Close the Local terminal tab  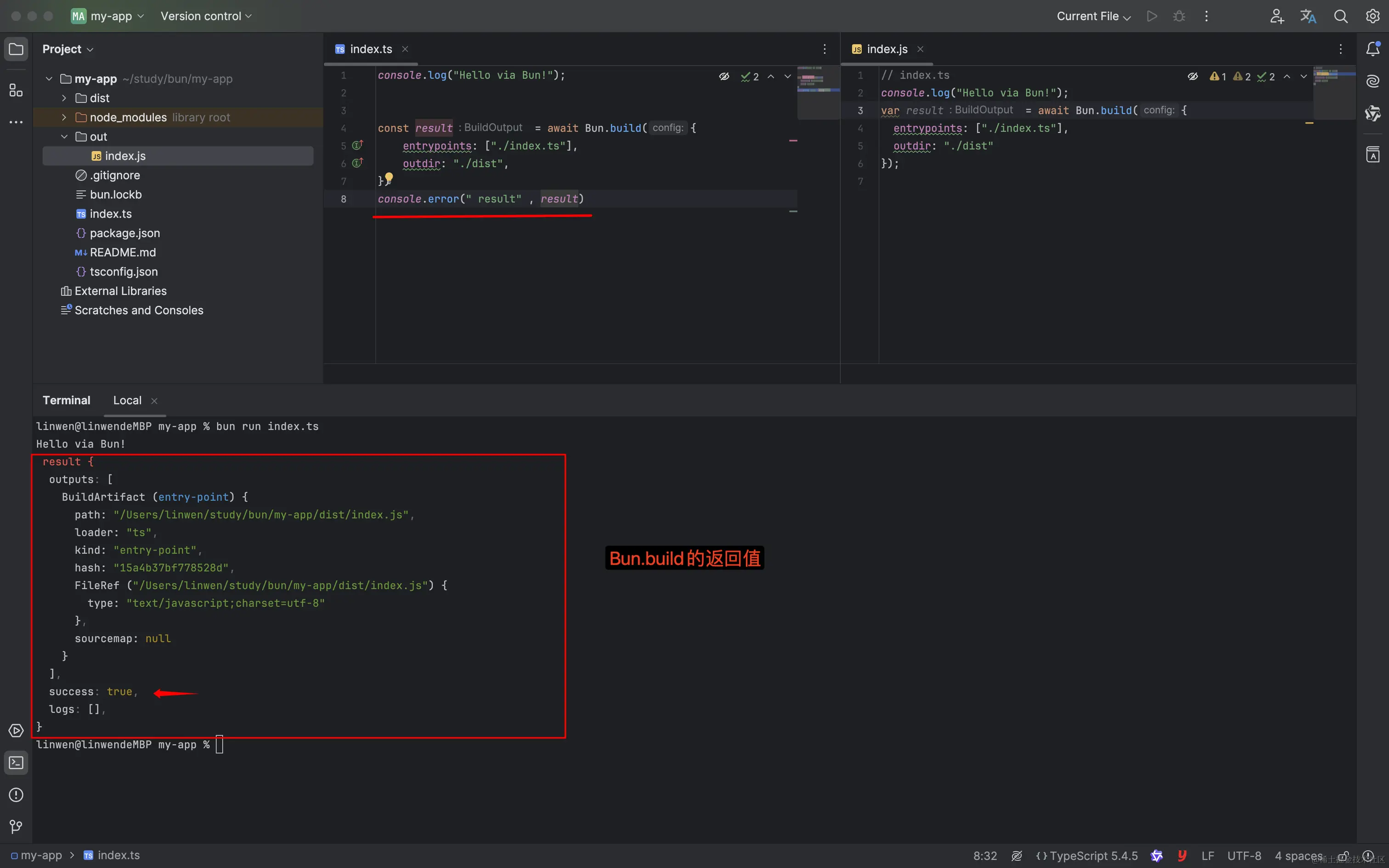point(154,401)
